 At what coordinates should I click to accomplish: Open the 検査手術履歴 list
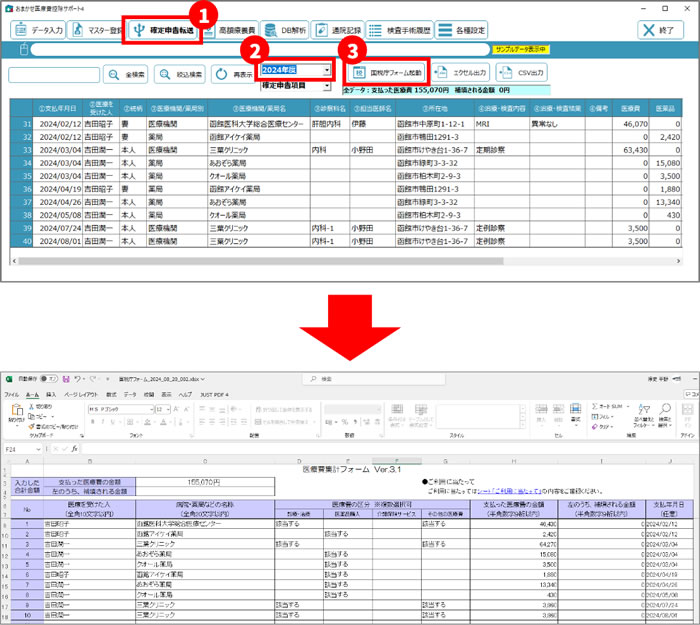tap(400, 30)
